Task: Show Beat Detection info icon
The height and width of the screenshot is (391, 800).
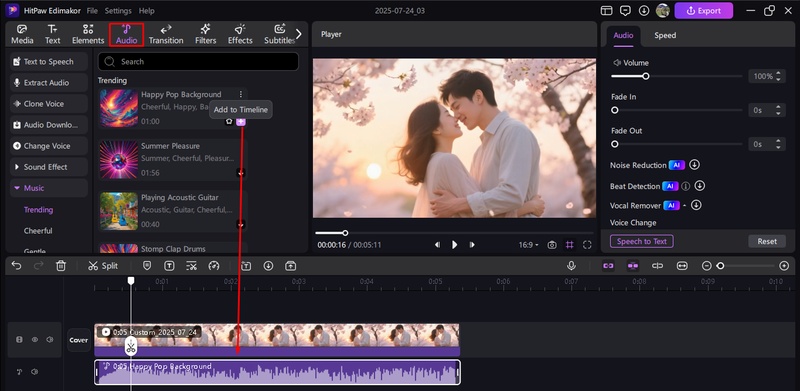Action: [x=686, y=186]
